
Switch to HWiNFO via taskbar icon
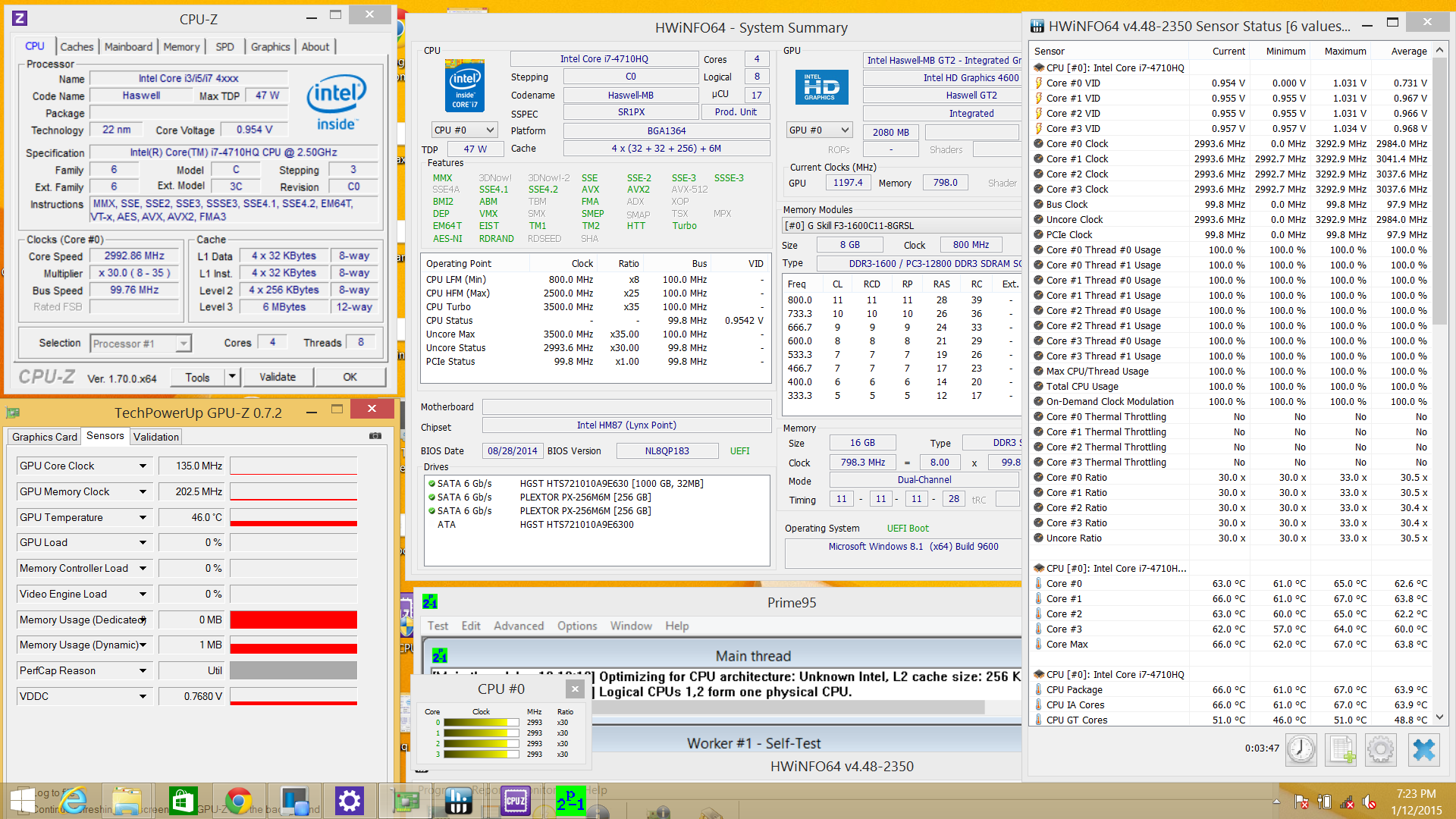pos(459,801)
